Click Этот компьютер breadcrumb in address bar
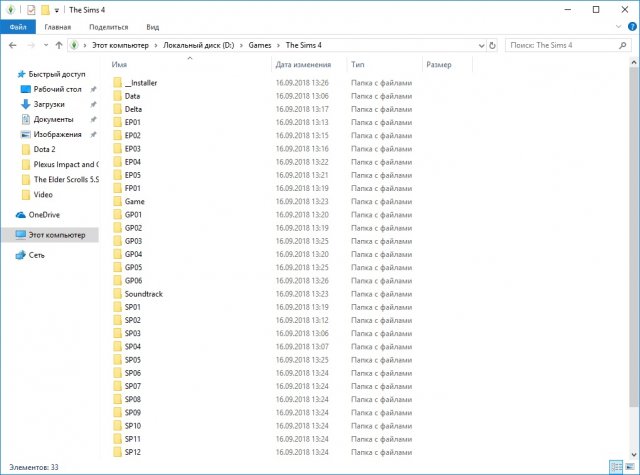Image resolution: width=640 pixels, height=475 pixels. click(120, 45)
